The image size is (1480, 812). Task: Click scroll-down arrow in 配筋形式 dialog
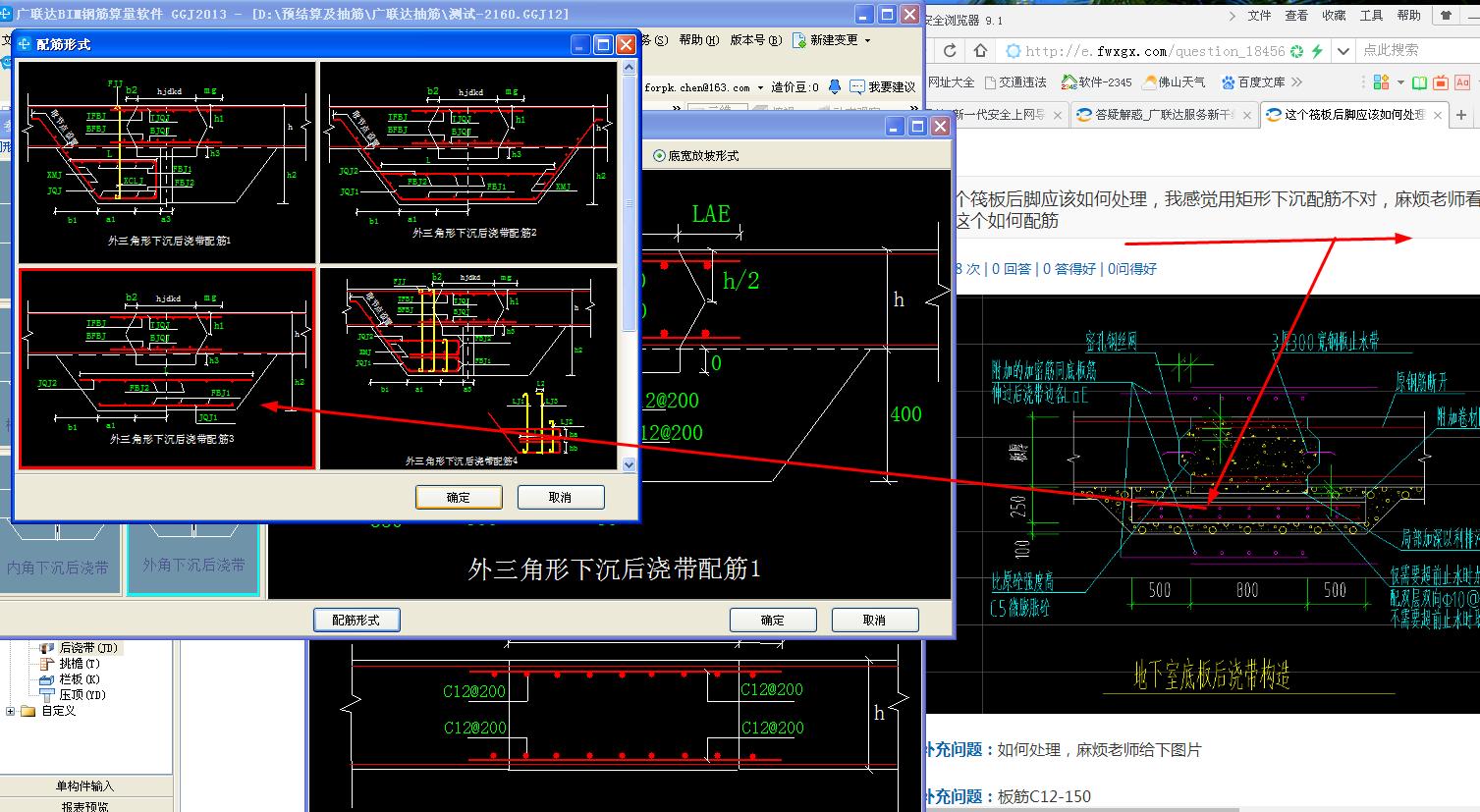pos(630,463)
